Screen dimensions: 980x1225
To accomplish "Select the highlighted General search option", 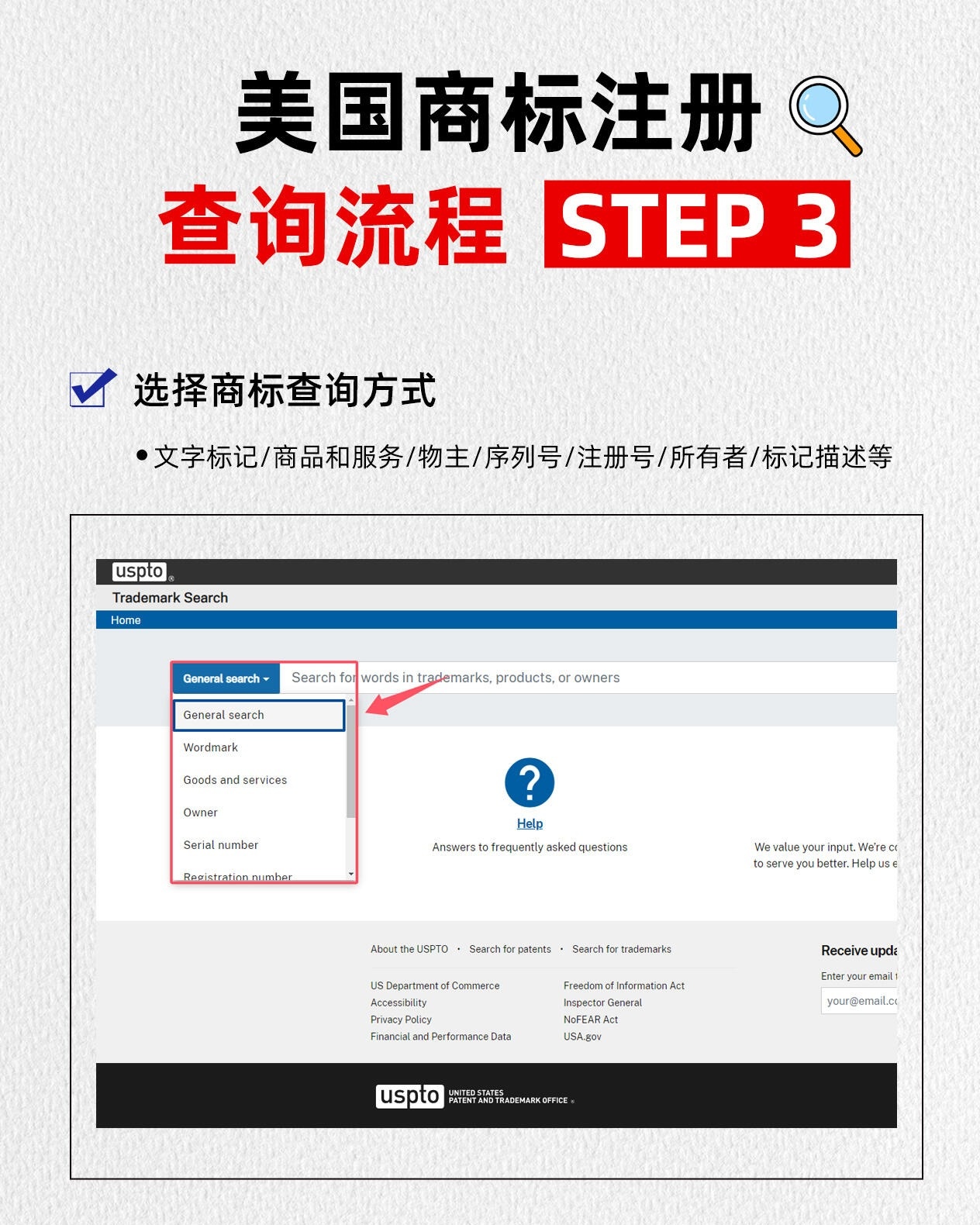I will click(259, 715).
